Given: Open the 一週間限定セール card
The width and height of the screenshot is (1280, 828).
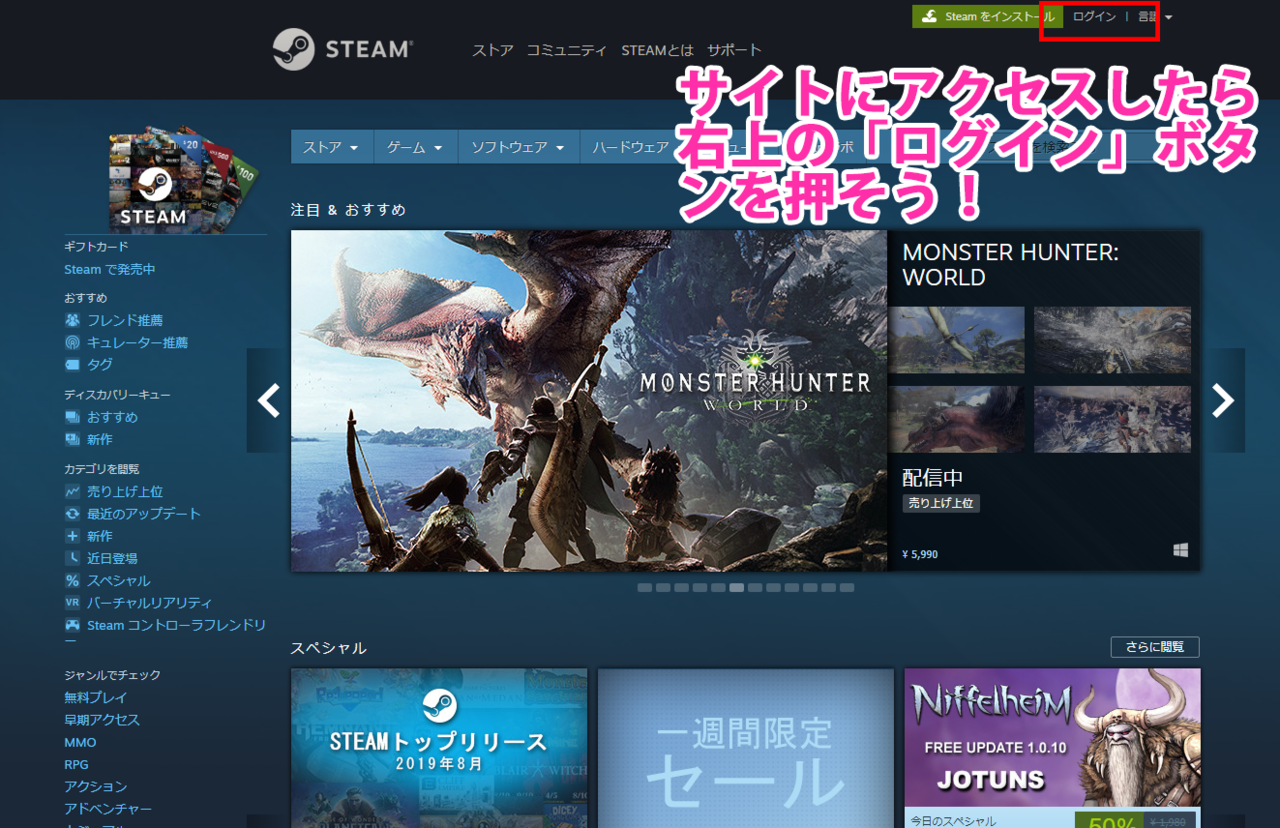Looking at the screenshot, I should pos(746,748).
